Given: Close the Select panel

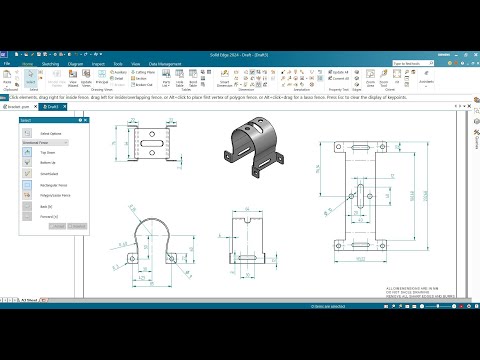Looking at the screenshot, I should [x=86, y=120].
